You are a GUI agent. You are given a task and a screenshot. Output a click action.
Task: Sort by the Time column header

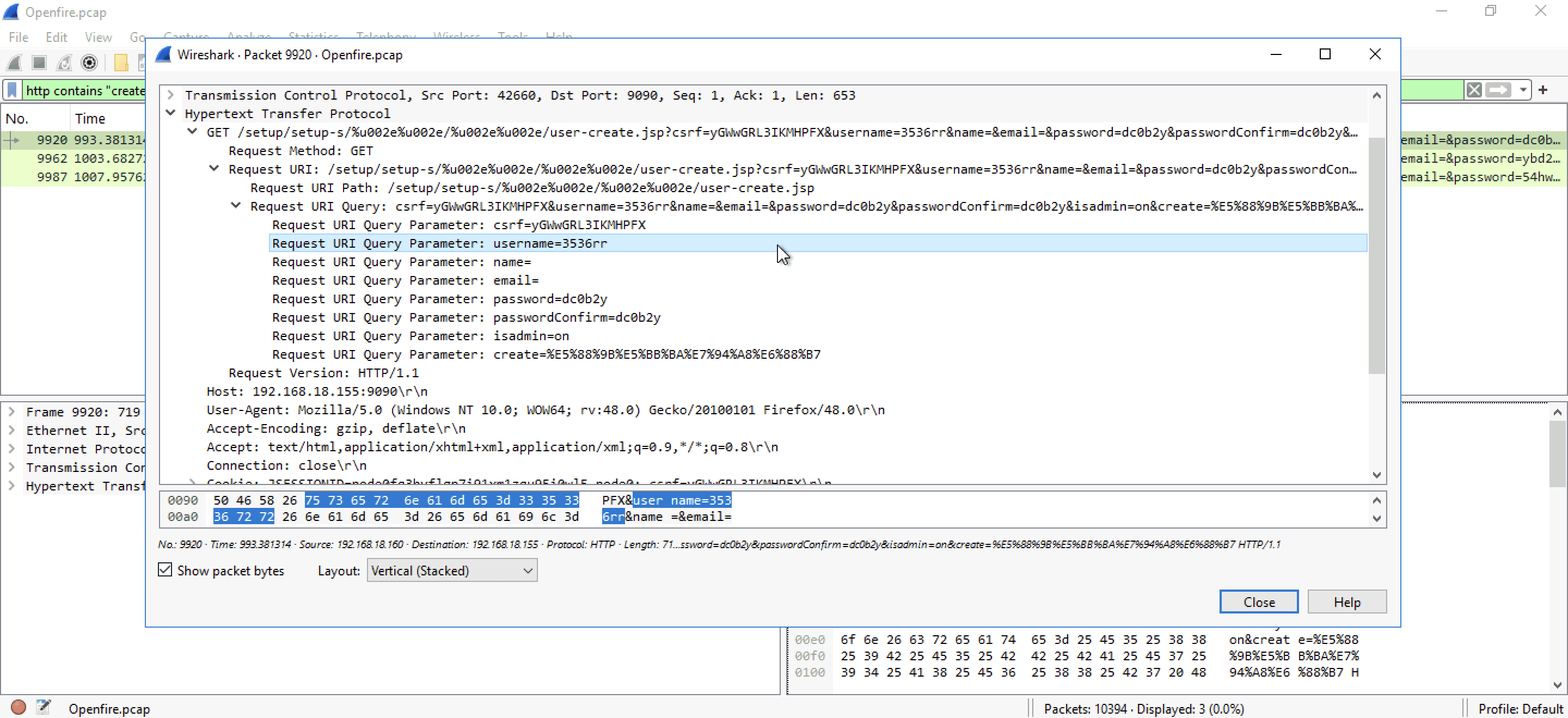[x=107, y=118]
